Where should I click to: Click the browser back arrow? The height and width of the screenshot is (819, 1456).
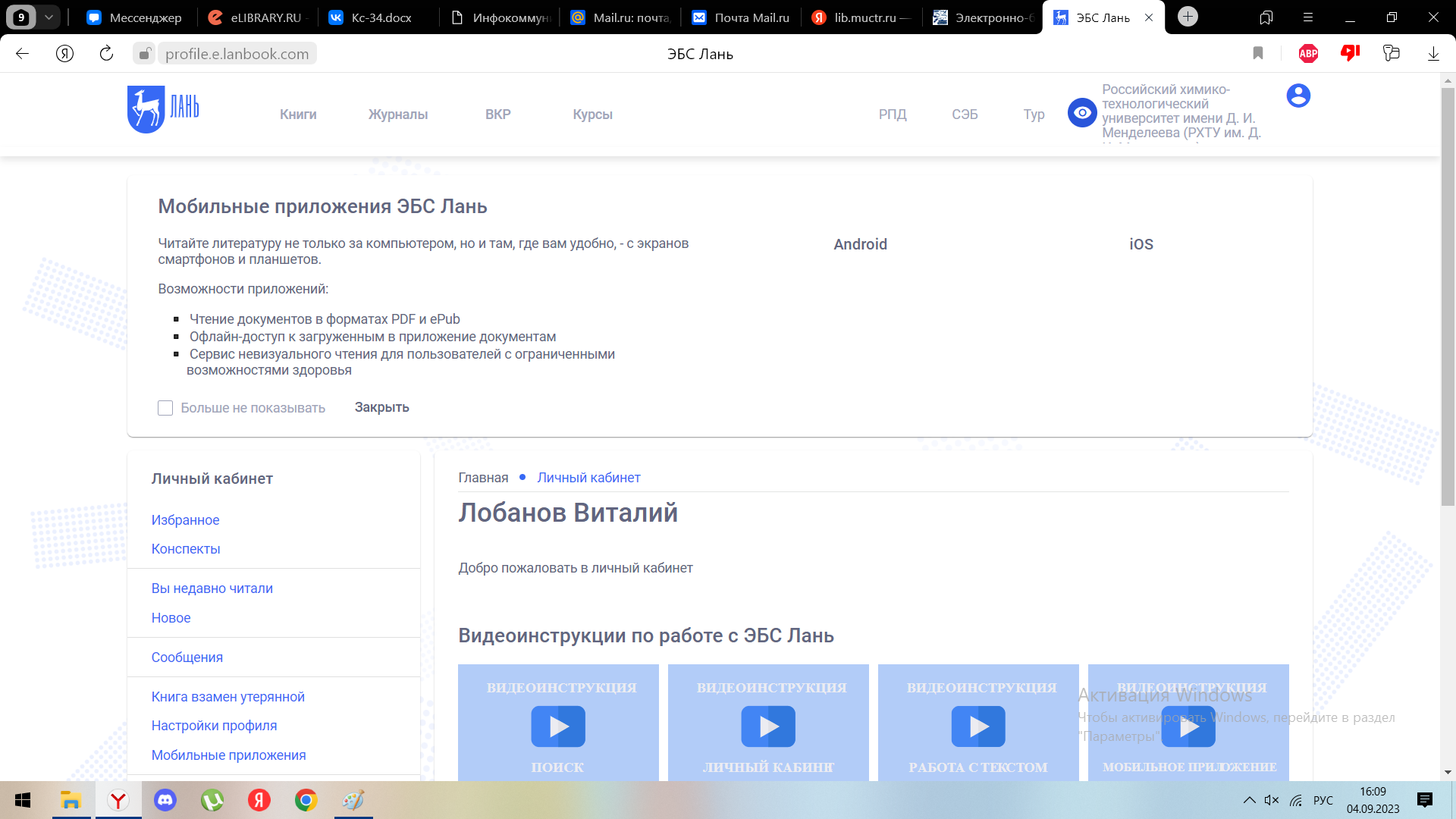(x=22, y=54)
